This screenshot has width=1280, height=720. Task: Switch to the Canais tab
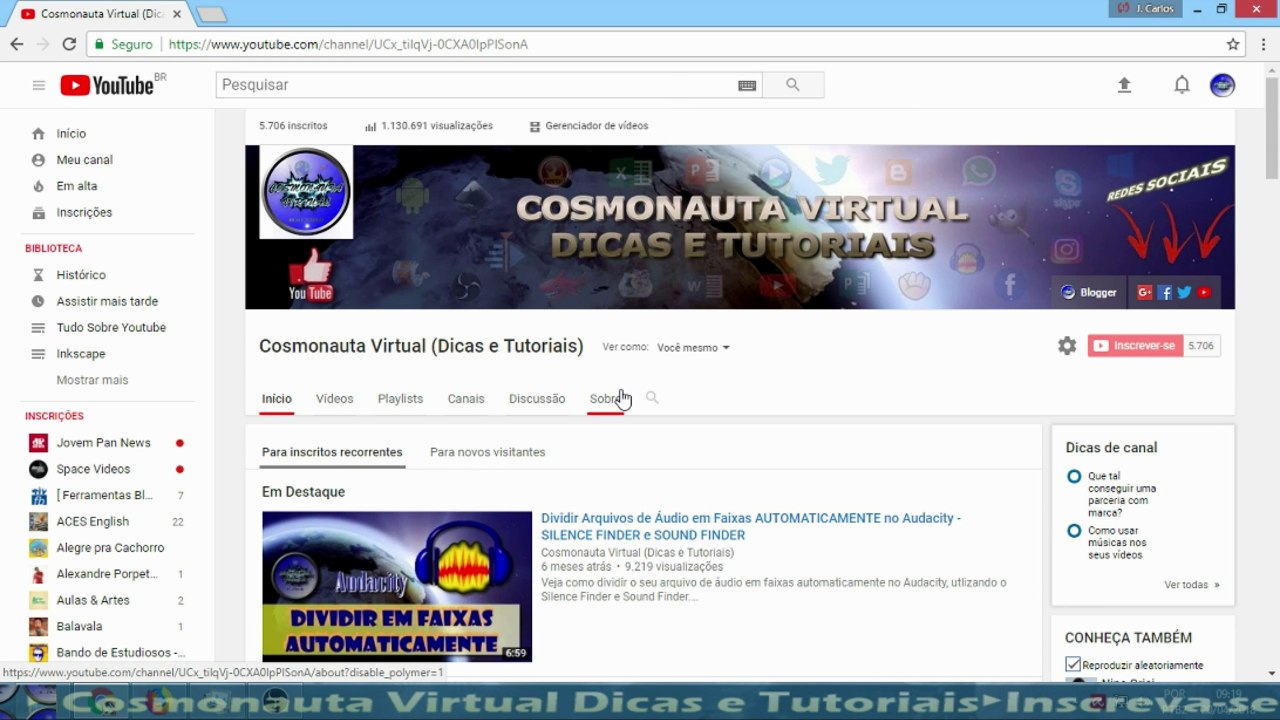click(x=466, y=399)
